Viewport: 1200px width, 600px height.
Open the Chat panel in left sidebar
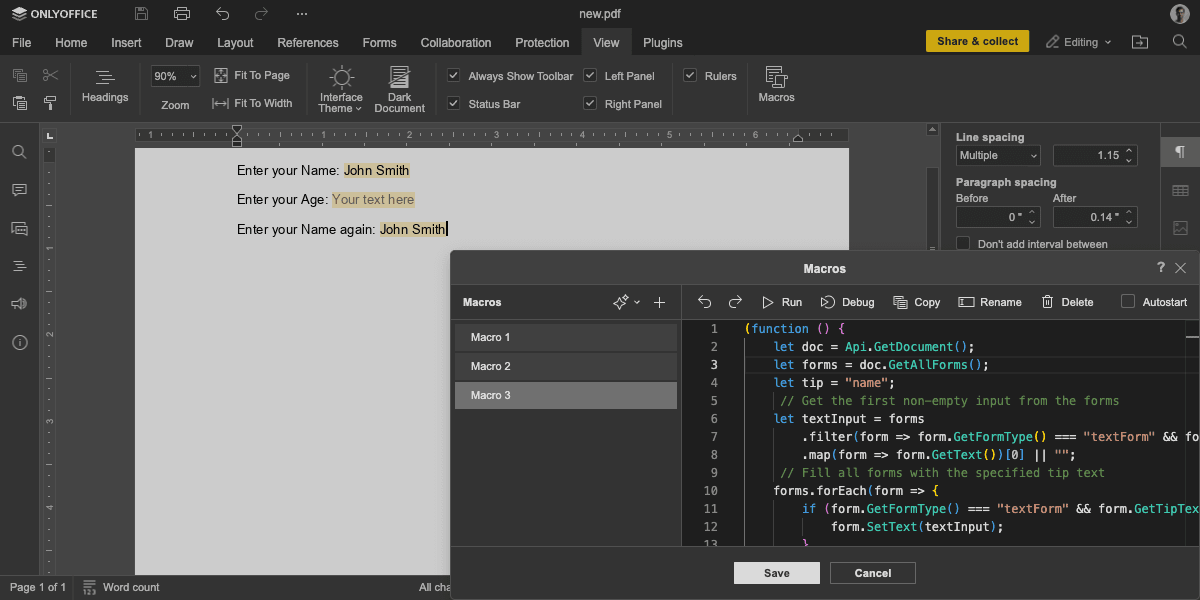coord(19,228)
